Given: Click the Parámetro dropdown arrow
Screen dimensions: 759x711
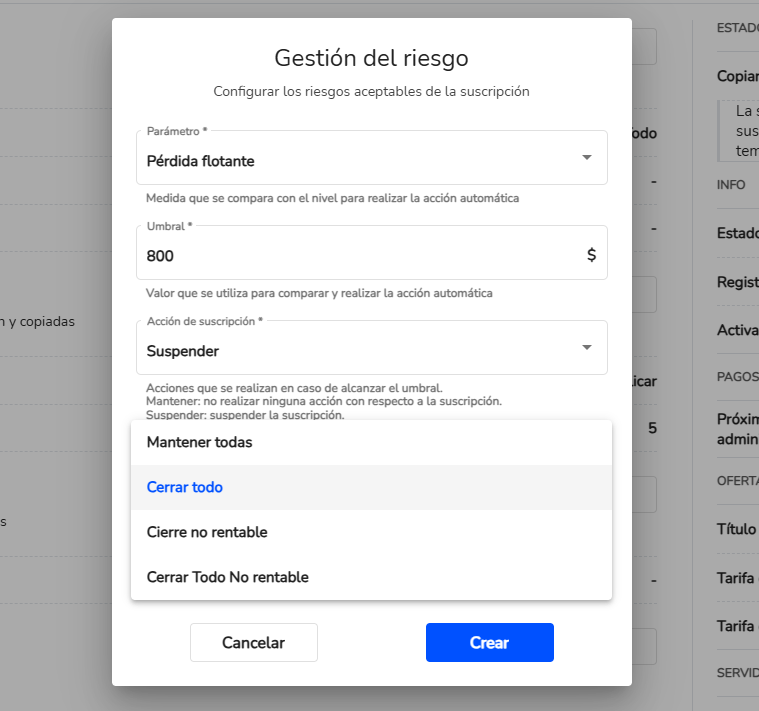Looking at the screenshot, I should pos(587,158).
